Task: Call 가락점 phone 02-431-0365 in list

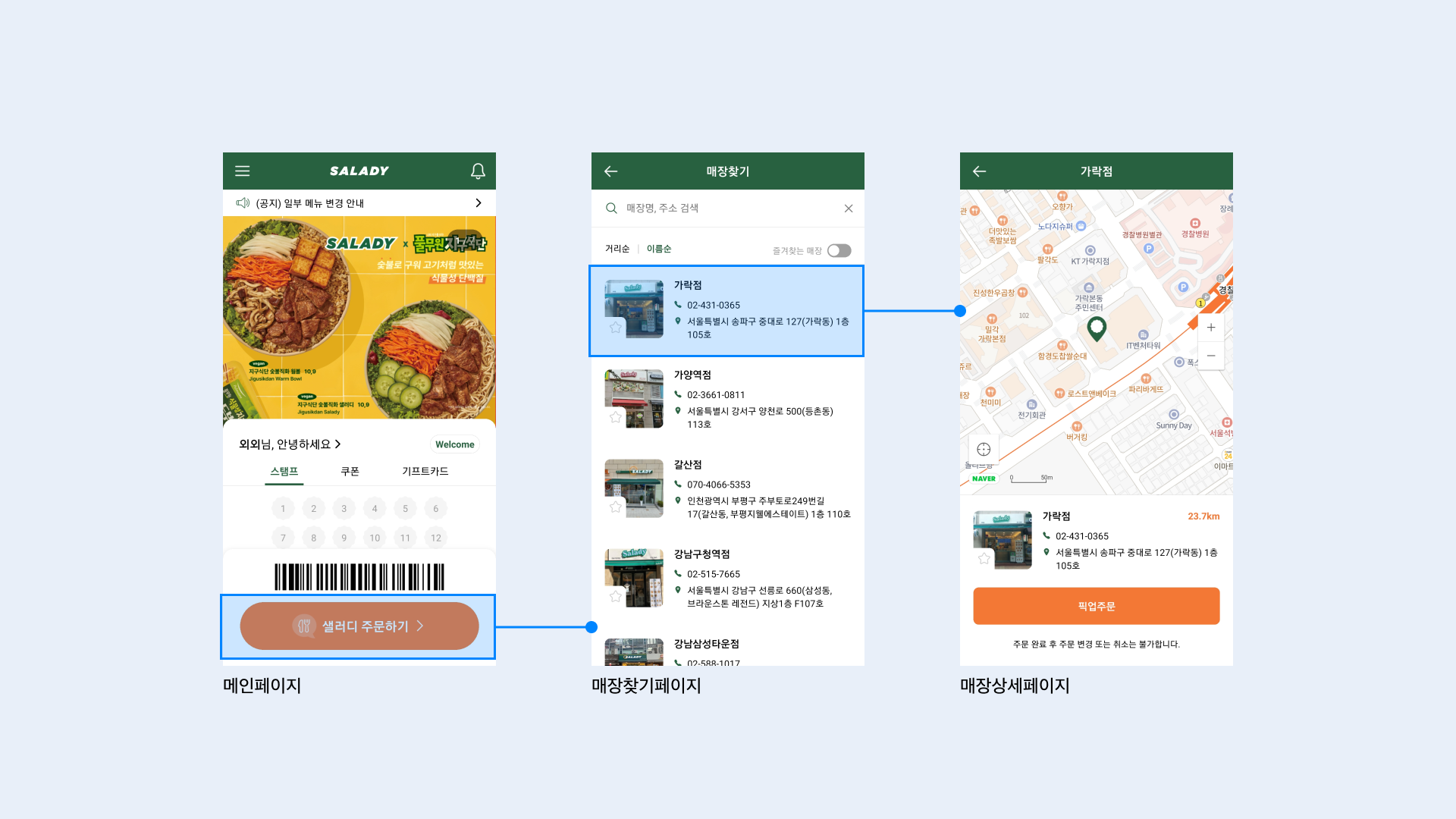Action: [714, 306]
